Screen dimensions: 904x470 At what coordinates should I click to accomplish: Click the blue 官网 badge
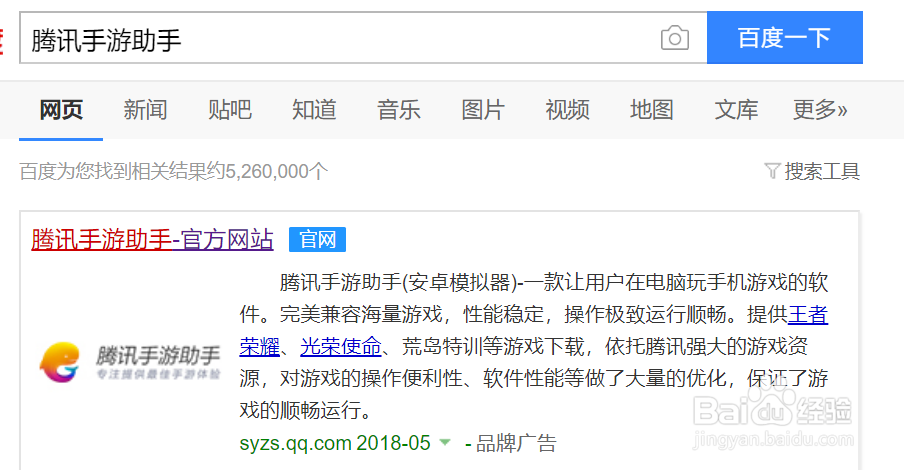tap(317, 239)
